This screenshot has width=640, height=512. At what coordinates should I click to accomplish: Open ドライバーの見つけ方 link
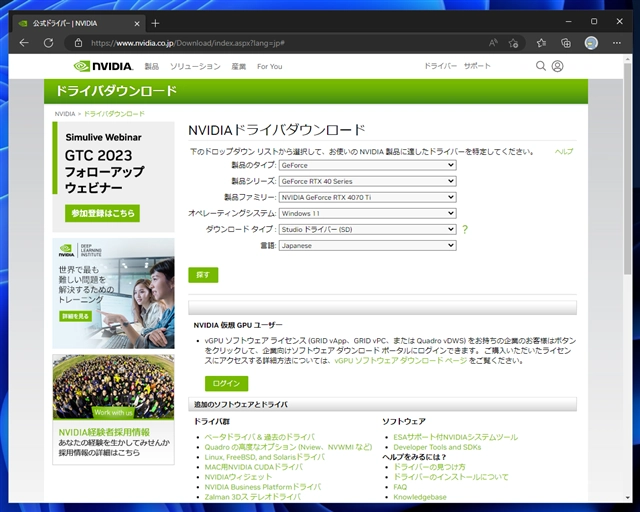pos(429,467)
